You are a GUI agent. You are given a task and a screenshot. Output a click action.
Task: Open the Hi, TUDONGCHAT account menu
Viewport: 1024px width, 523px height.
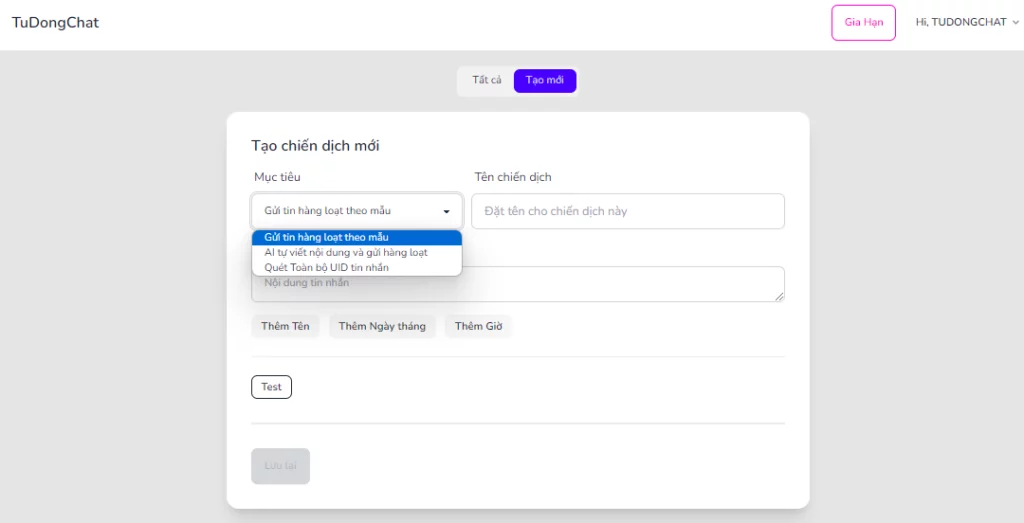[x=967, y=22]
